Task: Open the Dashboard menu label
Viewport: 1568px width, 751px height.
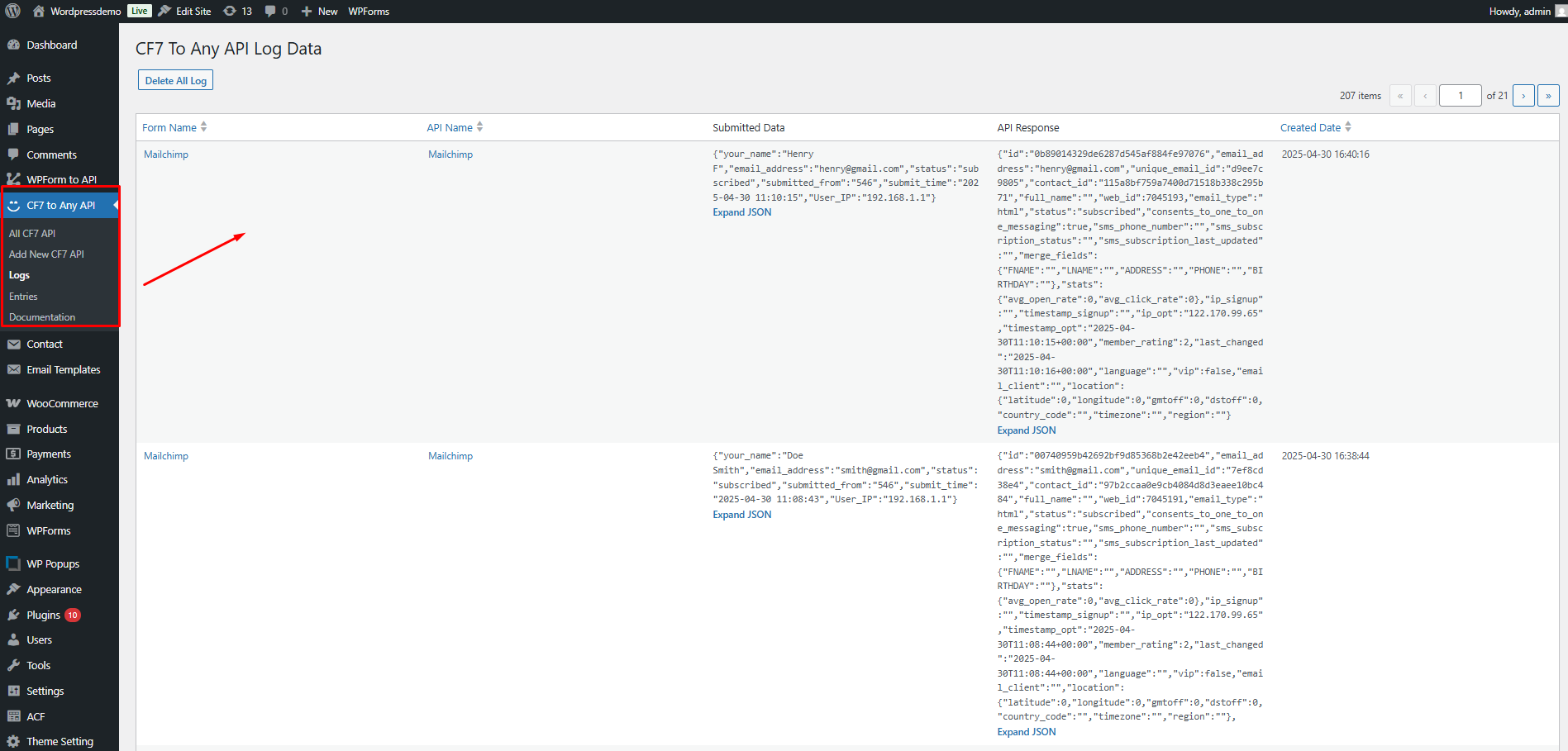Action: (x=52, y=45)
